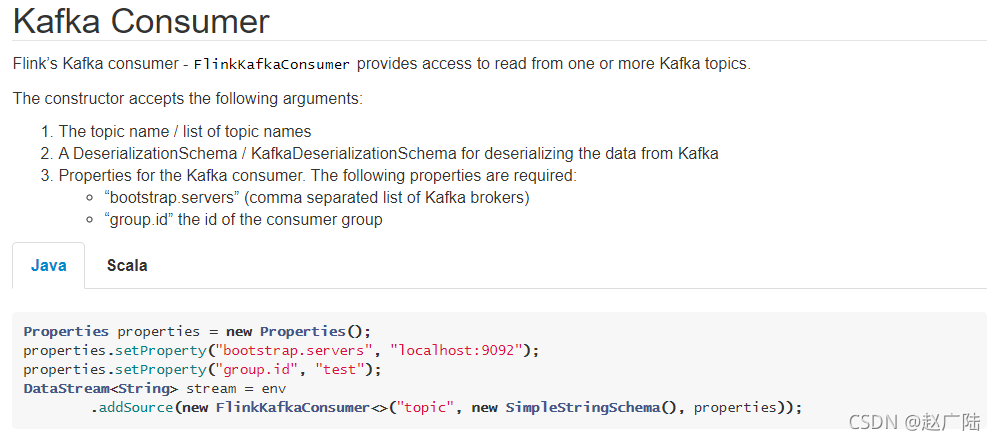This screenshot has width=995, height=440.
Task: Click the "group.id" consumer group bullet point
Action: pos(243,219)
